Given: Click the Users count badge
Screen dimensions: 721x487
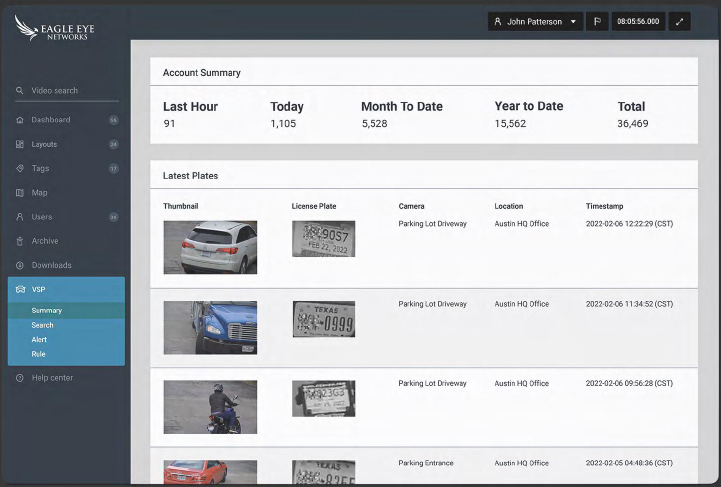Looking at the screenshot, I should point(114,217).
